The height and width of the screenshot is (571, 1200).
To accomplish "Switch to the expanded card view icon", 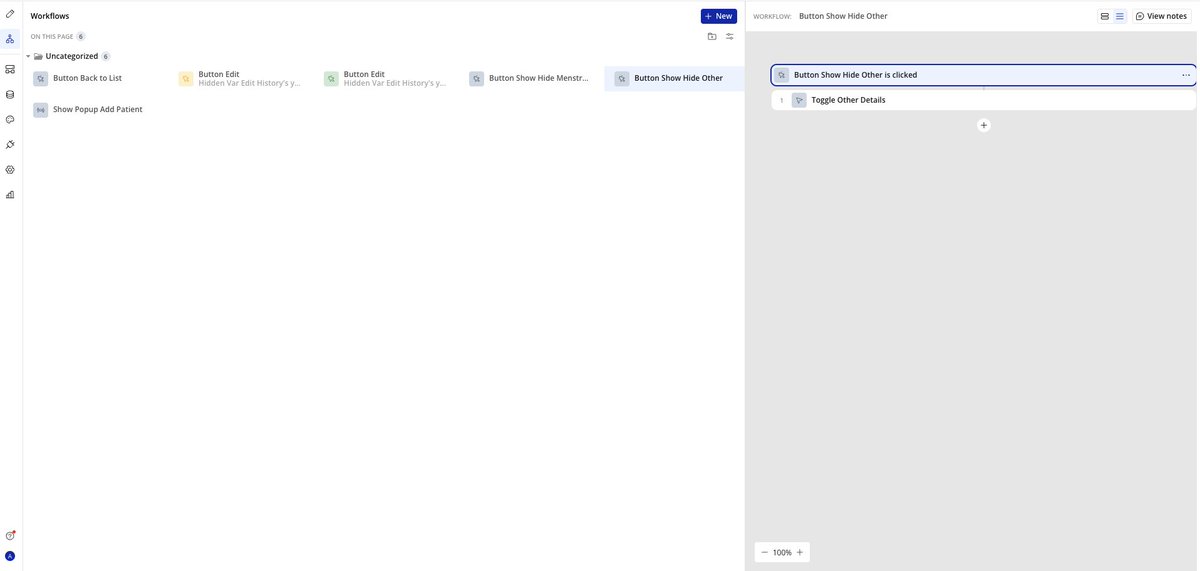I will tap(1105, 16).
